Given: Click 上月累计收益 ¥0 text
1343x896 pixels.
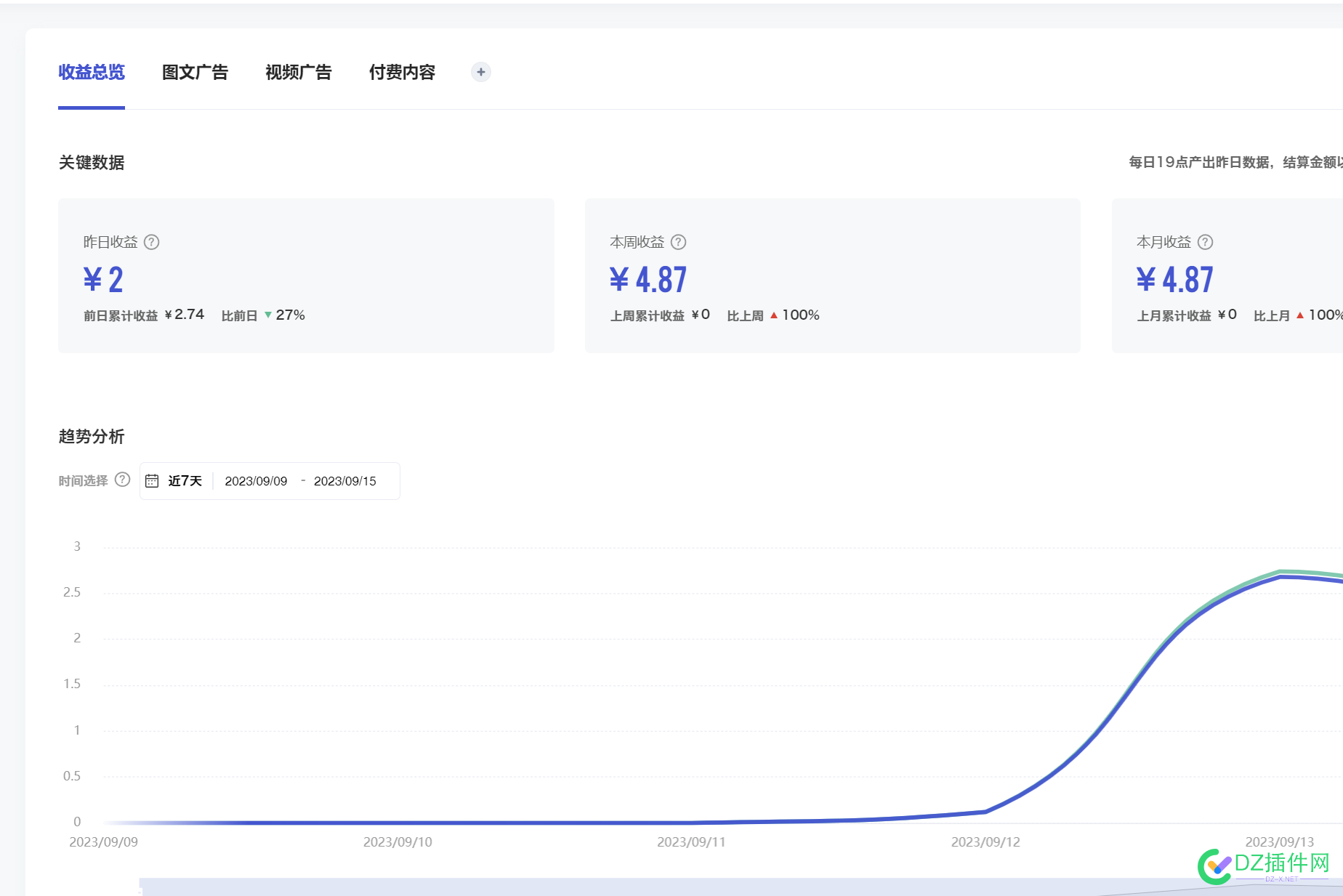Looking at the screenshot, I should [1187, 315].
